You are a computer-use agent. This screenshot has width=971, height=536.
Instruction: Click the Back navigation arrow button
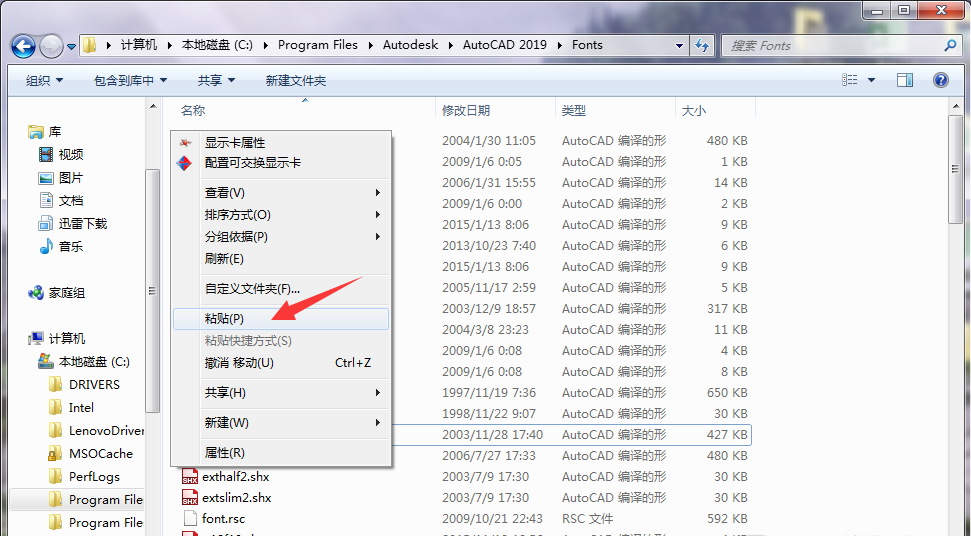(x=24, y=46)
